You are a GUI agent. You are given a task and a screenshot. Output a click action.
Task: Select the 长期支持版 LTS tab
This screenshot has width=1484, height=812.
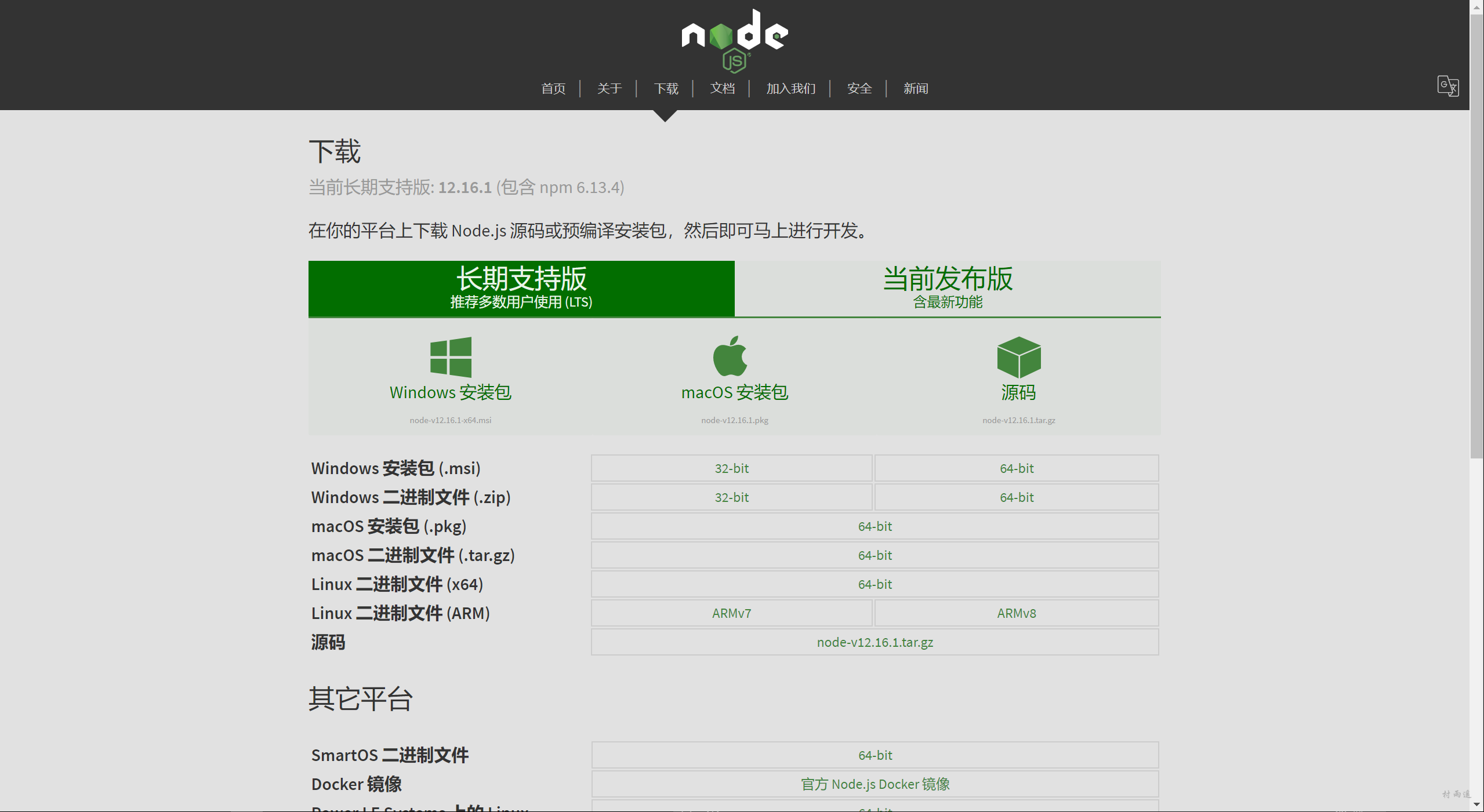(521, 288)
